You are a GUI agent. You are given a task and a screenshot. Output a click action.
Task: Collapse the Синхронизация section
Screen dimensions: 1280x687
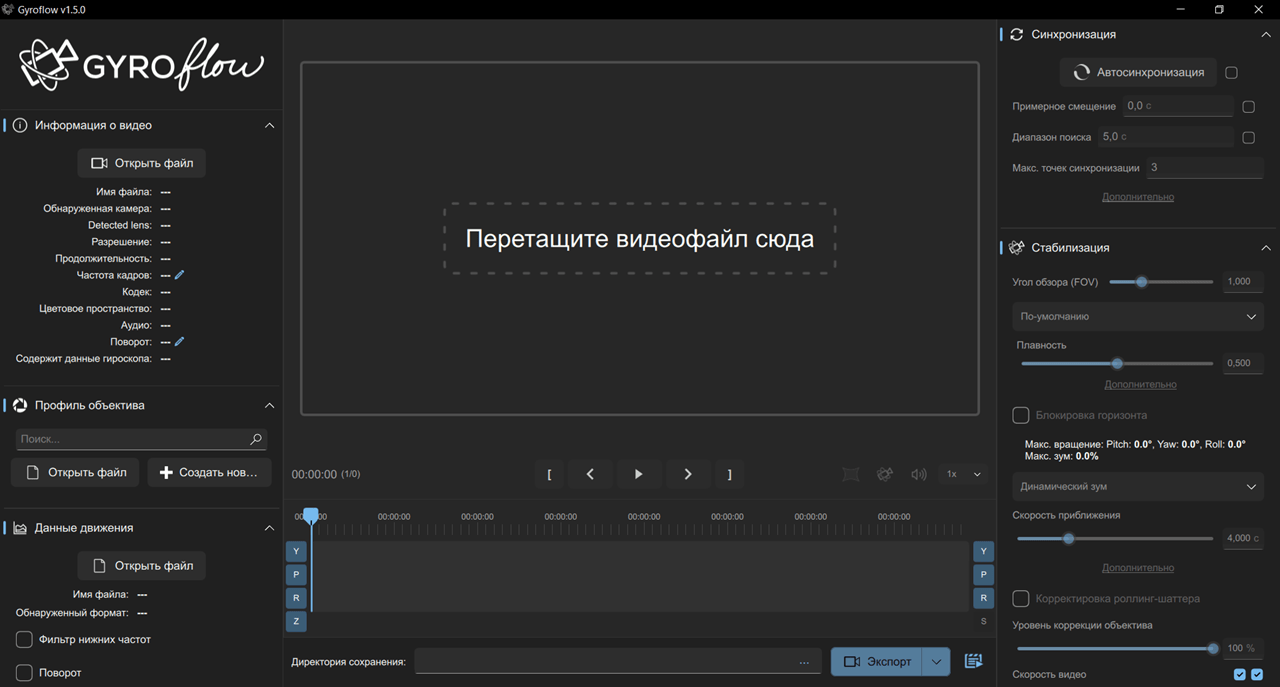click(x=1266, y=34)
